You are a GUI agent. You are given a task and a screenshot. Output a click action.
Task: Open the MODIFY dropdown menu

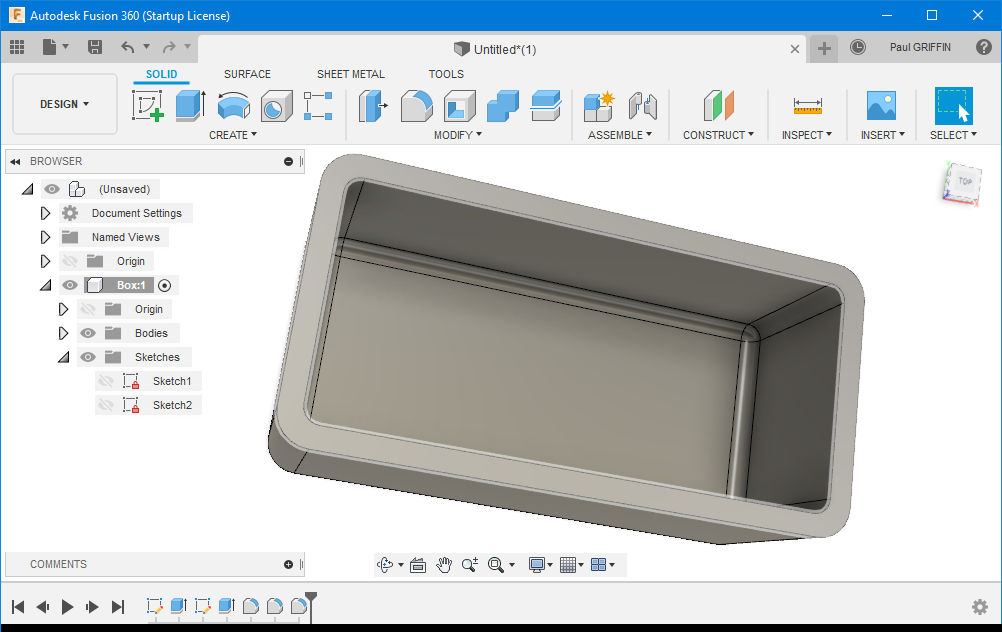(x=458, y=135)
